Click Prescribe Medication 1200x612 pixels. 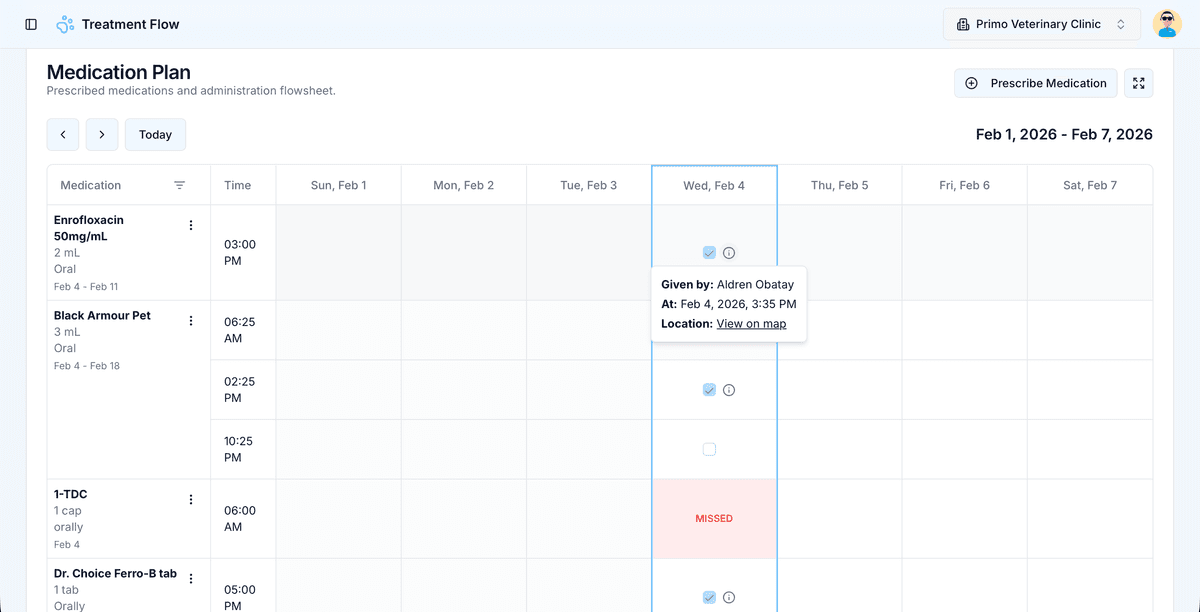(1035, 83)
